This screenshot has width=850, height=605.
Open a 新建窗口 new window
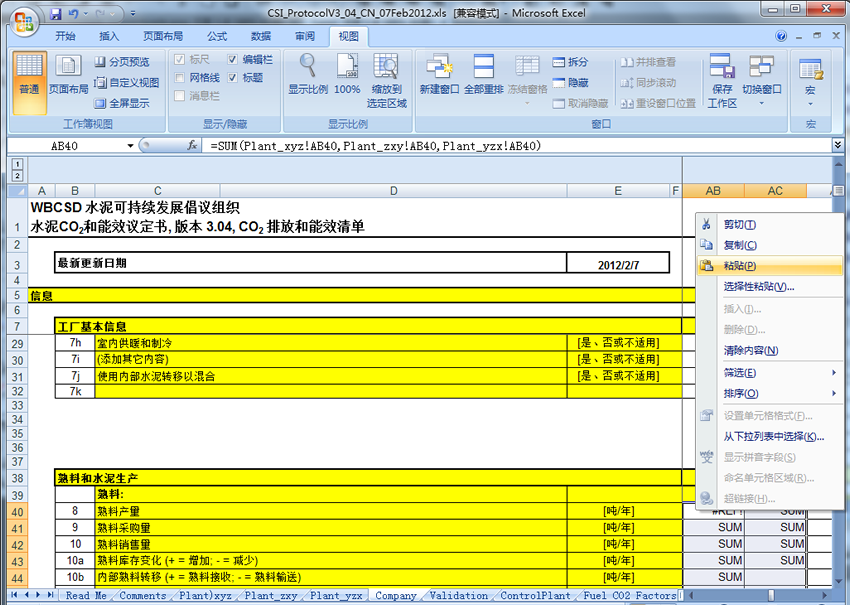438,68
